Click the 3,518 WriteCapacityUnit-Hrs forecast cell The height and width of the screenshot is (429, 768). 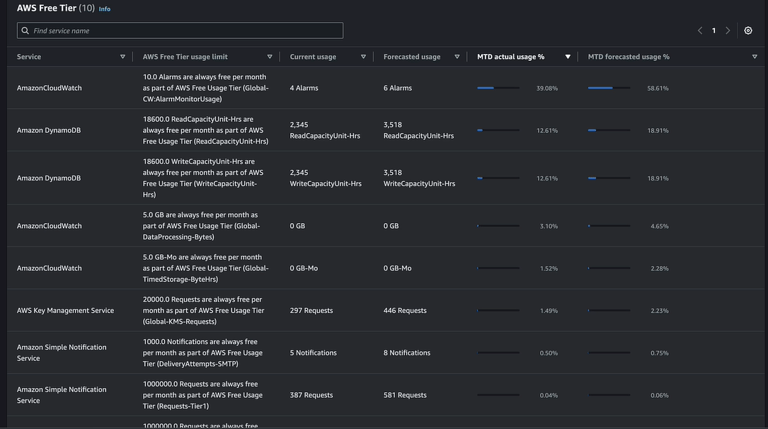click(x=419, y=178)
